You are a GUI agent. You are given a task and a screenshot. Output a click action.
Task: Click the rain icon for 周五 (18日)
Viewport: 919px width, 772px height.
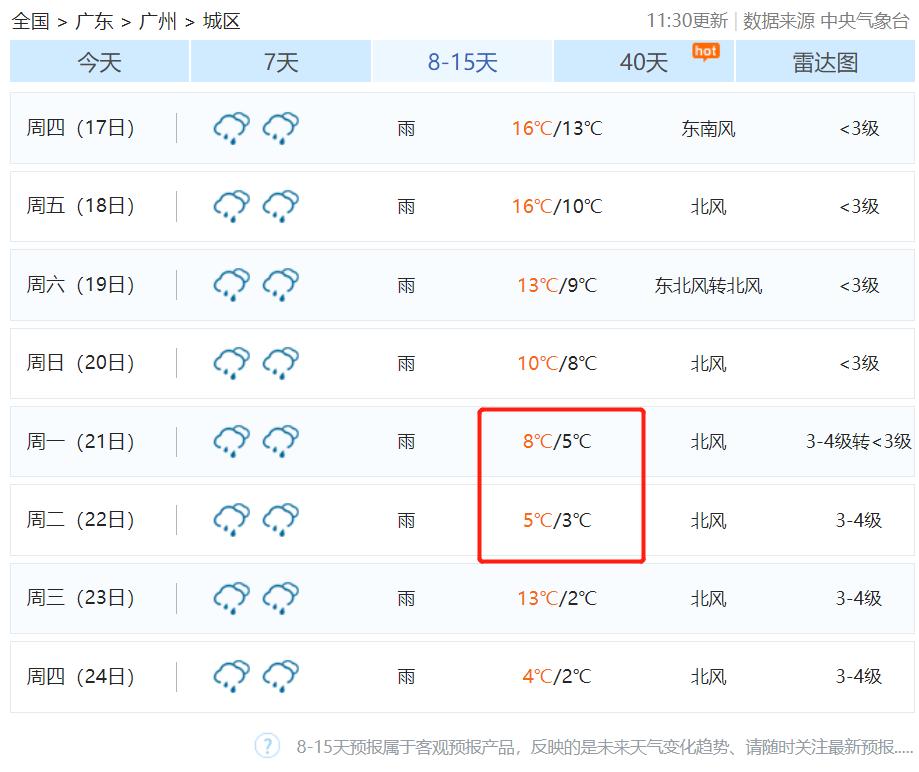tap(231, 206)
